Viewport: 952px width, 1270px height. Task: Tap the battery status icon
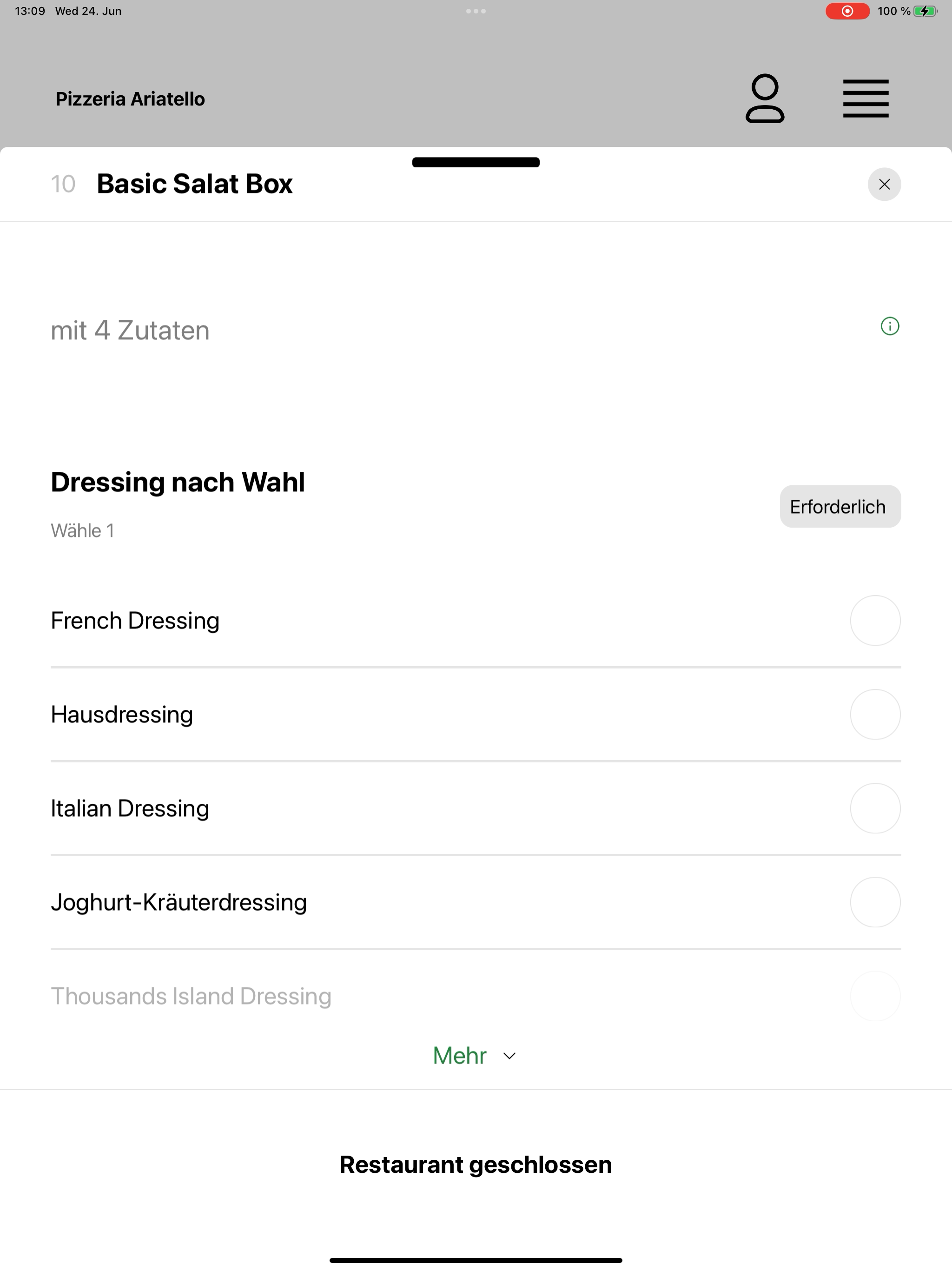925,11
